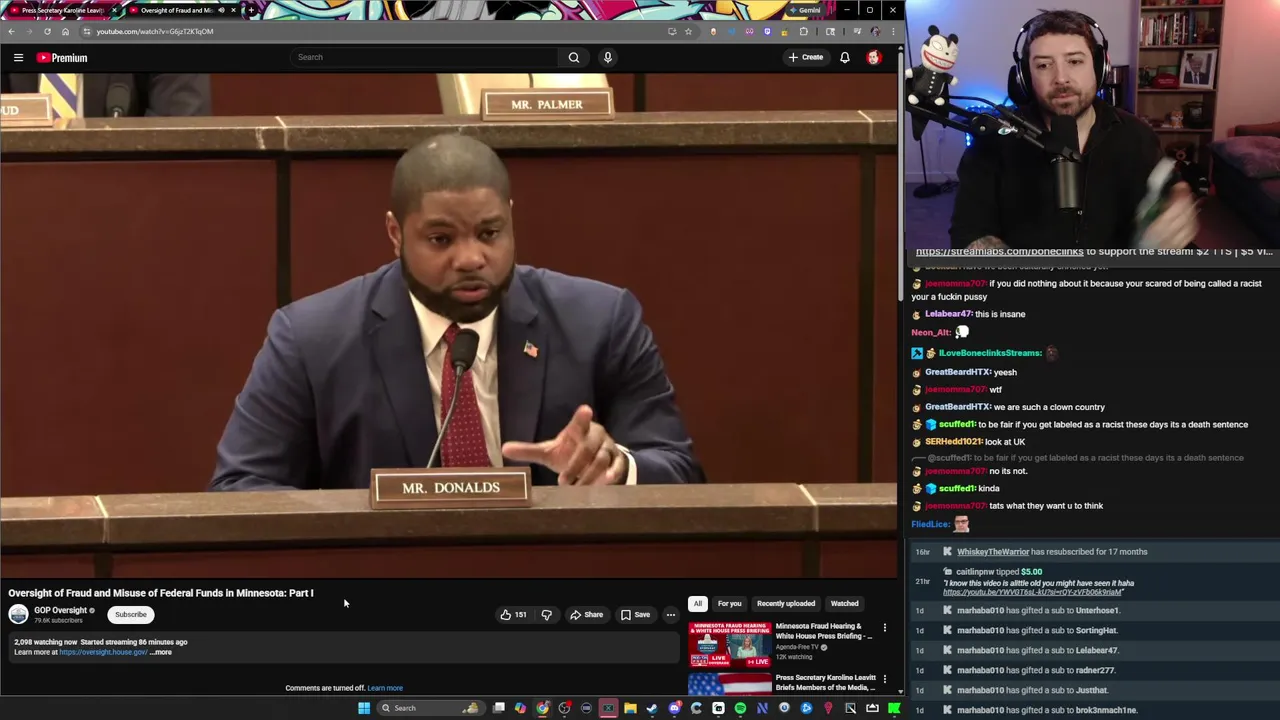Open the Gemini button in Chrome

pyautogui.click(x=804, y=10)
